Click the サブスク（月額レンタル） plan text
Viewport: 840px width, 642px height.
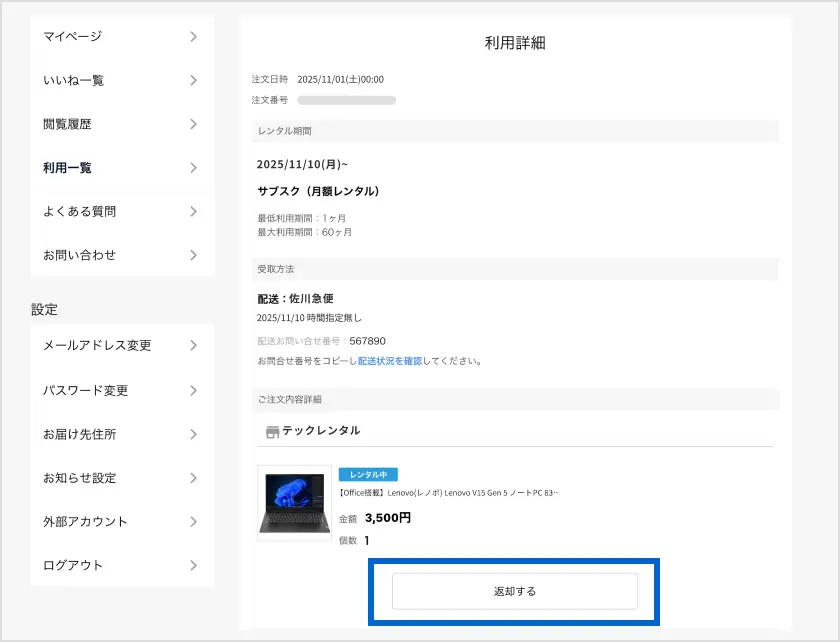(x=318, y=191)
